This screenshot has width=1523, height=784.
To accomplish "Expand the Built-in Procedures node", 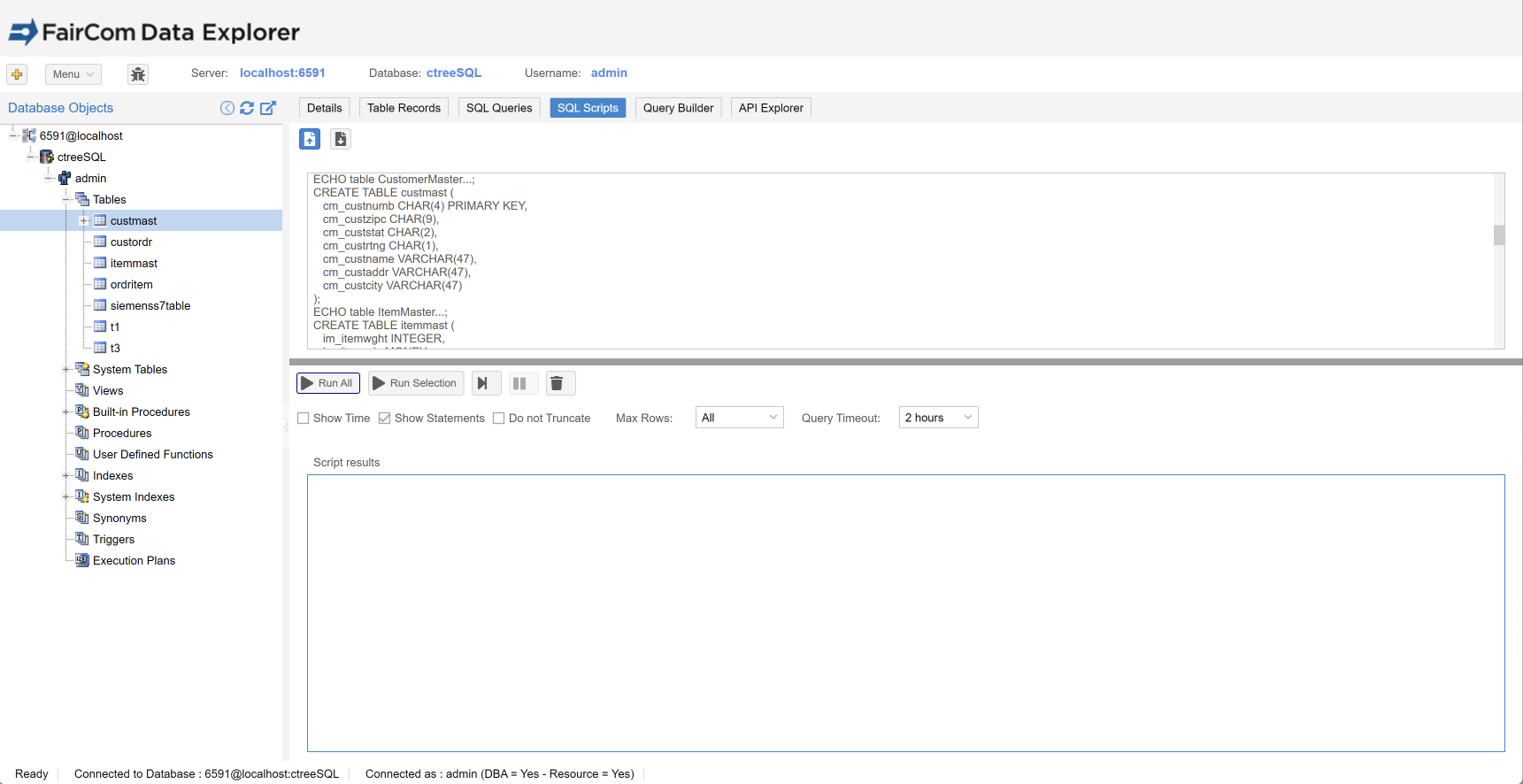I will click(66, 411).
